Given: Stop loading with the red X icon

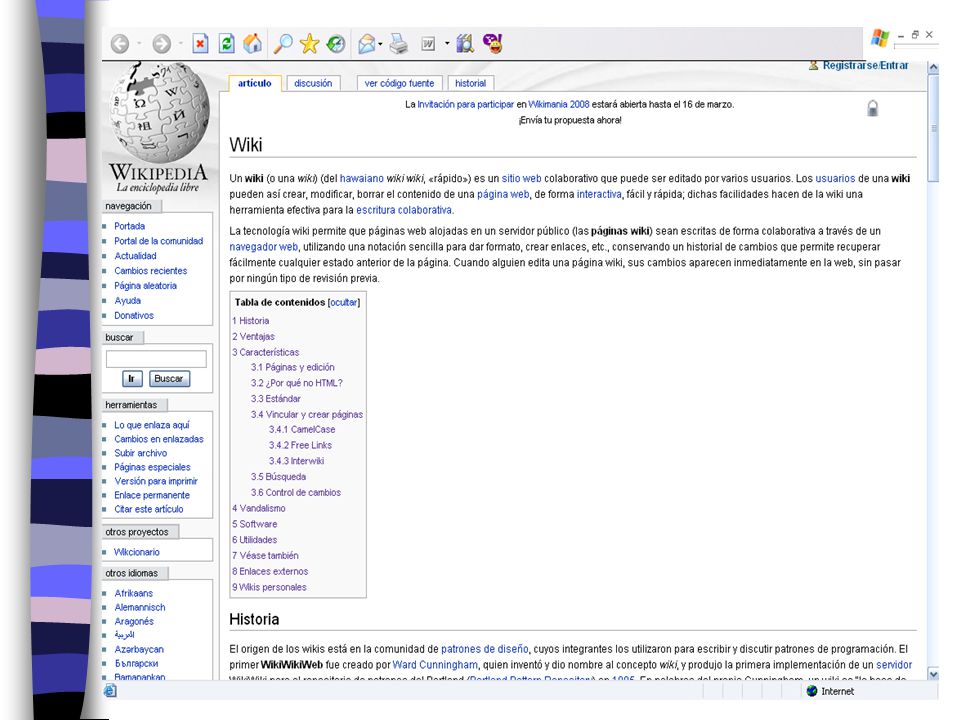Looking at the screenshot, I should coord(200,43).
